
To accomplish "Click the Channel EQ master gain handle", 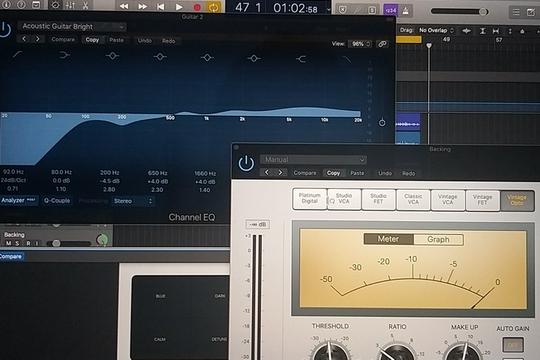I will coord(382,122).
